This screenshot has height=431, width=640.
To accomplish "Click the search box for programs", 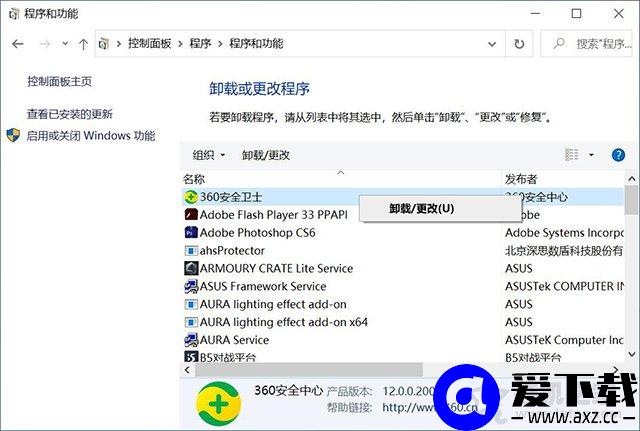I will (x=586, y=44).
